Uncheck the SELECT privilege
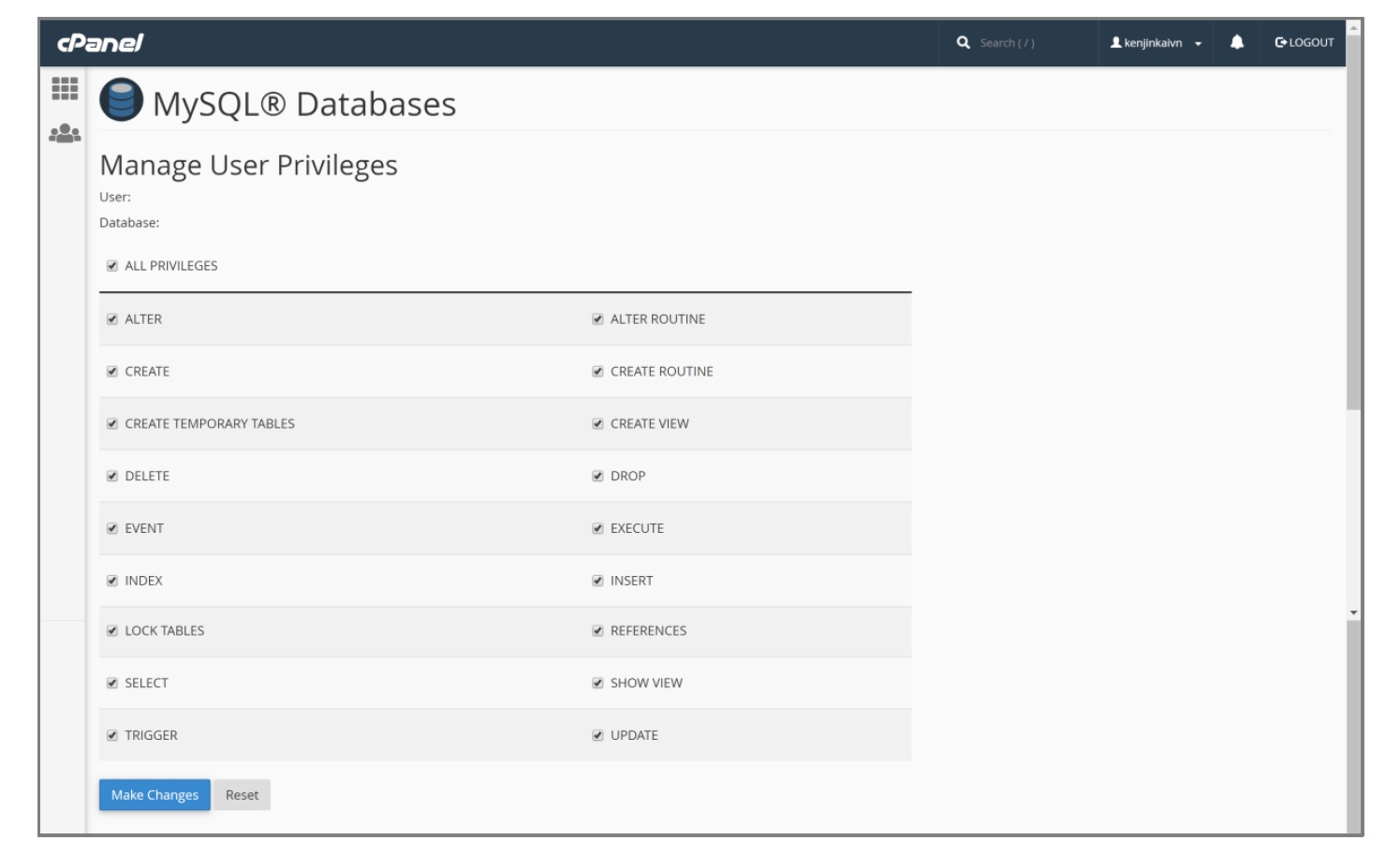This screenshot has height=855, width=1400. point(112,684)
